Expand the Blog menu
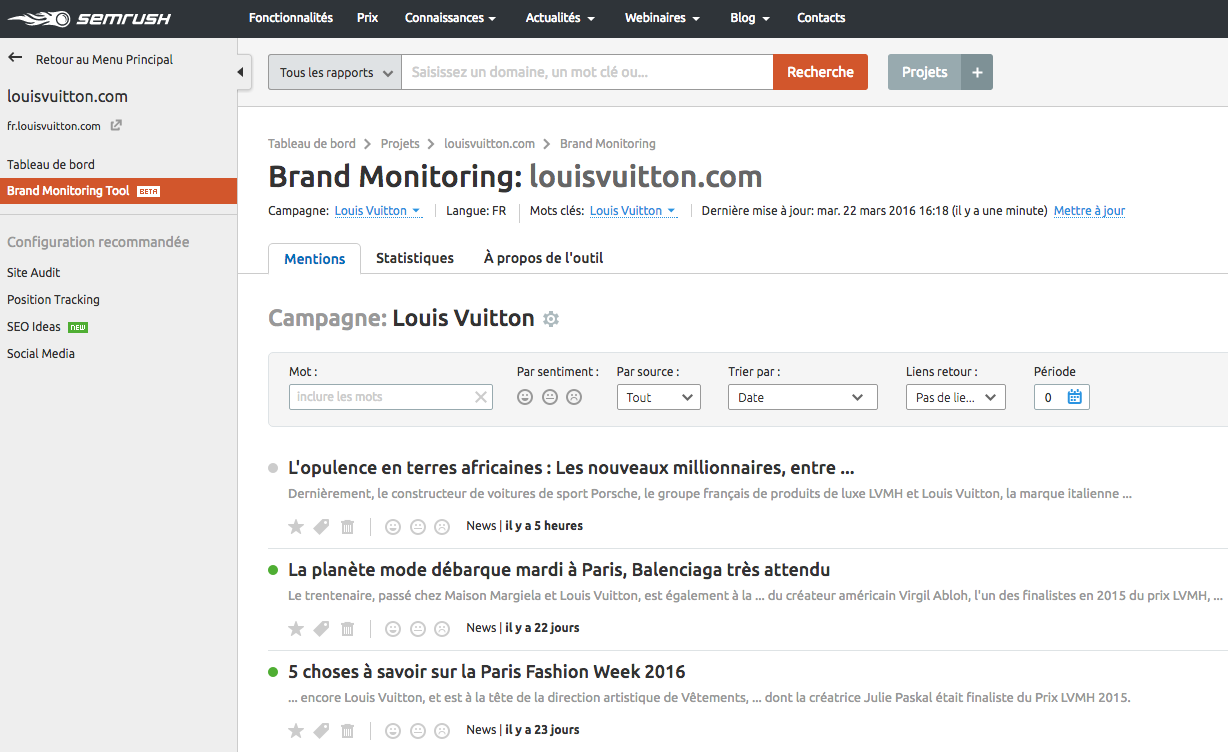 (750, 18)
